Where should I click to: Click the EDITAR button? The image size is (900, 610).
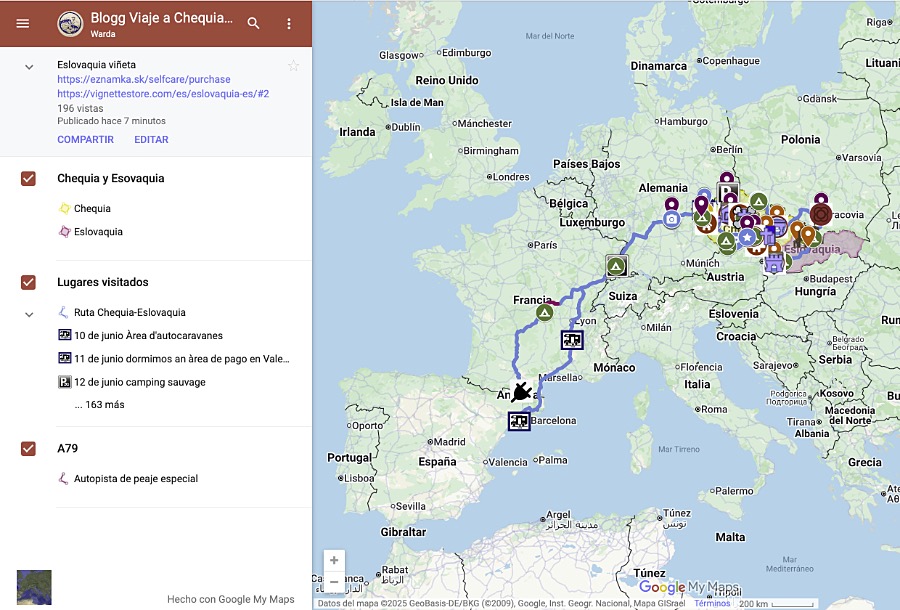pyautogui.click(x=152, y=139)
